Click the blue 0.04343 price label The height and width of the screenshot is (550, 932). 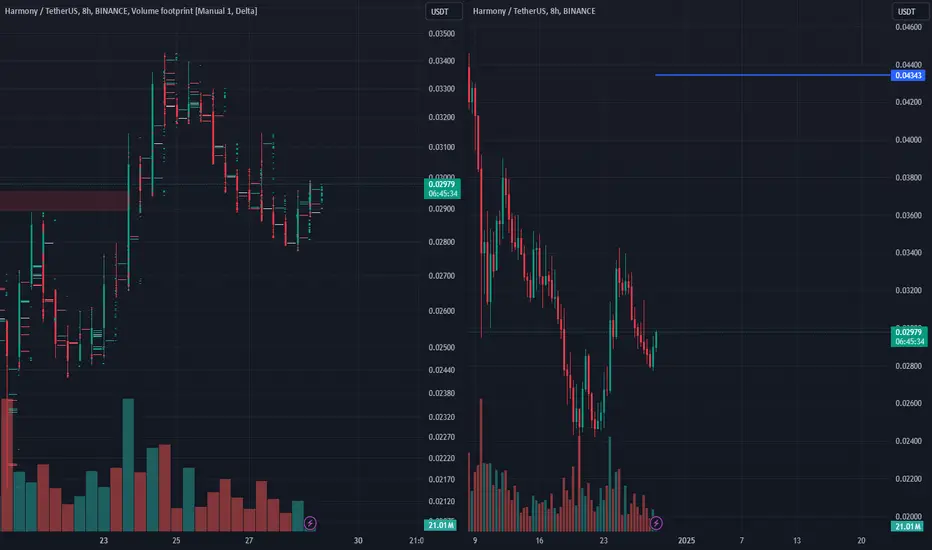pos(908,76)
